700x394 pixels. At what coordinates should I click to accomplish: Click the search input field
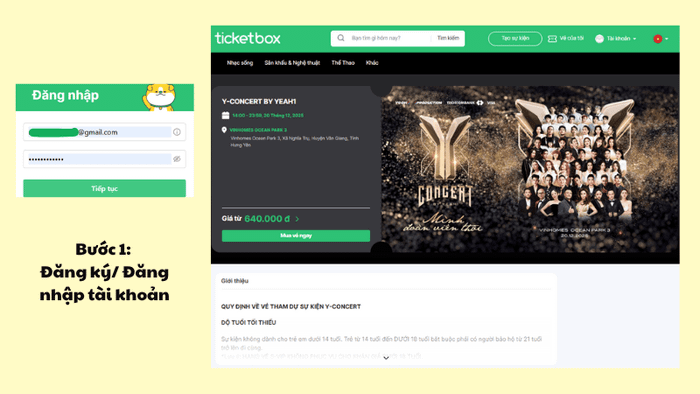(x=388, y=38)
